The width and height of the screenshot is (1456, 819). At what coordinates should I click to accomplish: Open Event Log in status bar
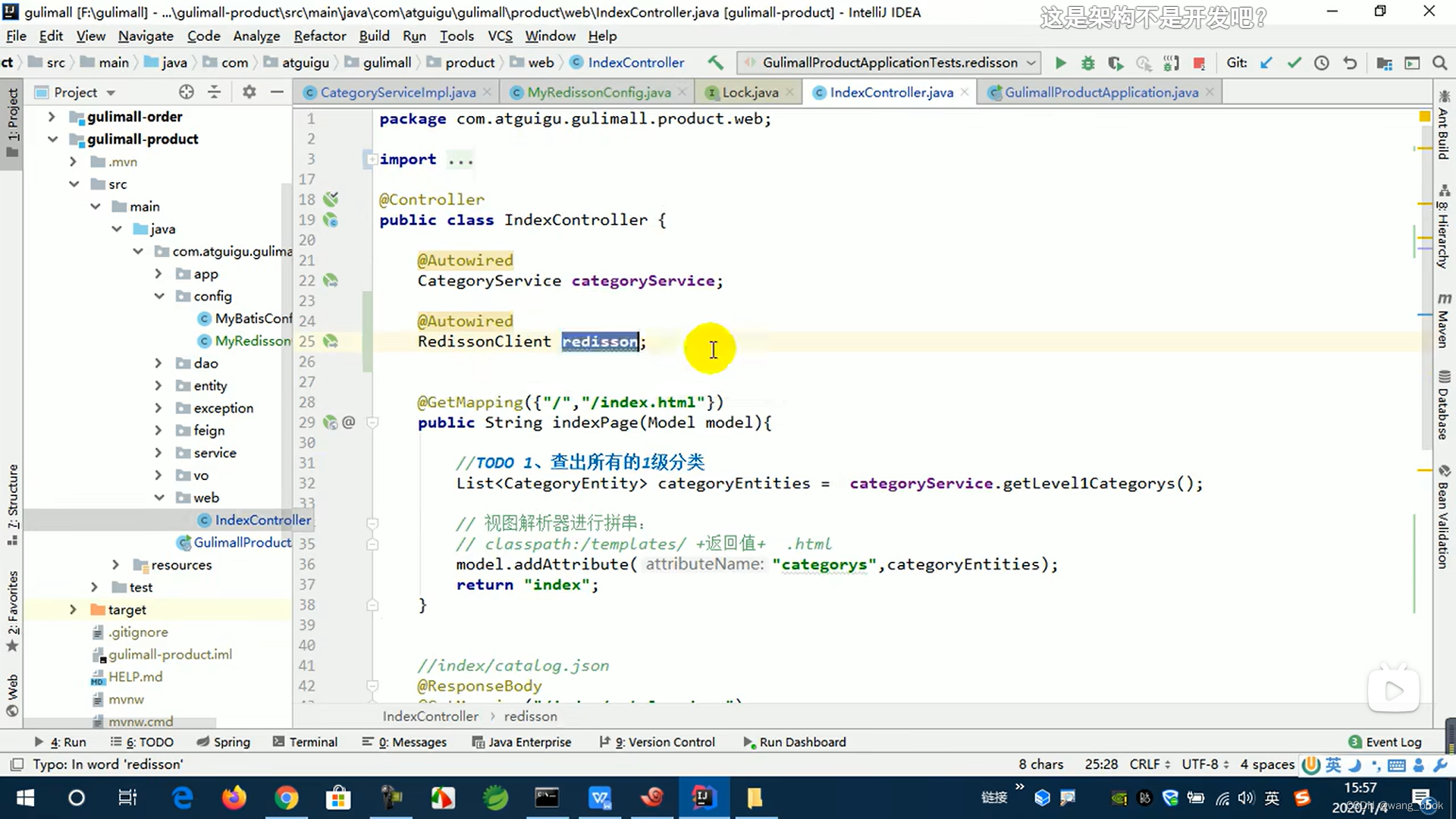[1385, 742]
